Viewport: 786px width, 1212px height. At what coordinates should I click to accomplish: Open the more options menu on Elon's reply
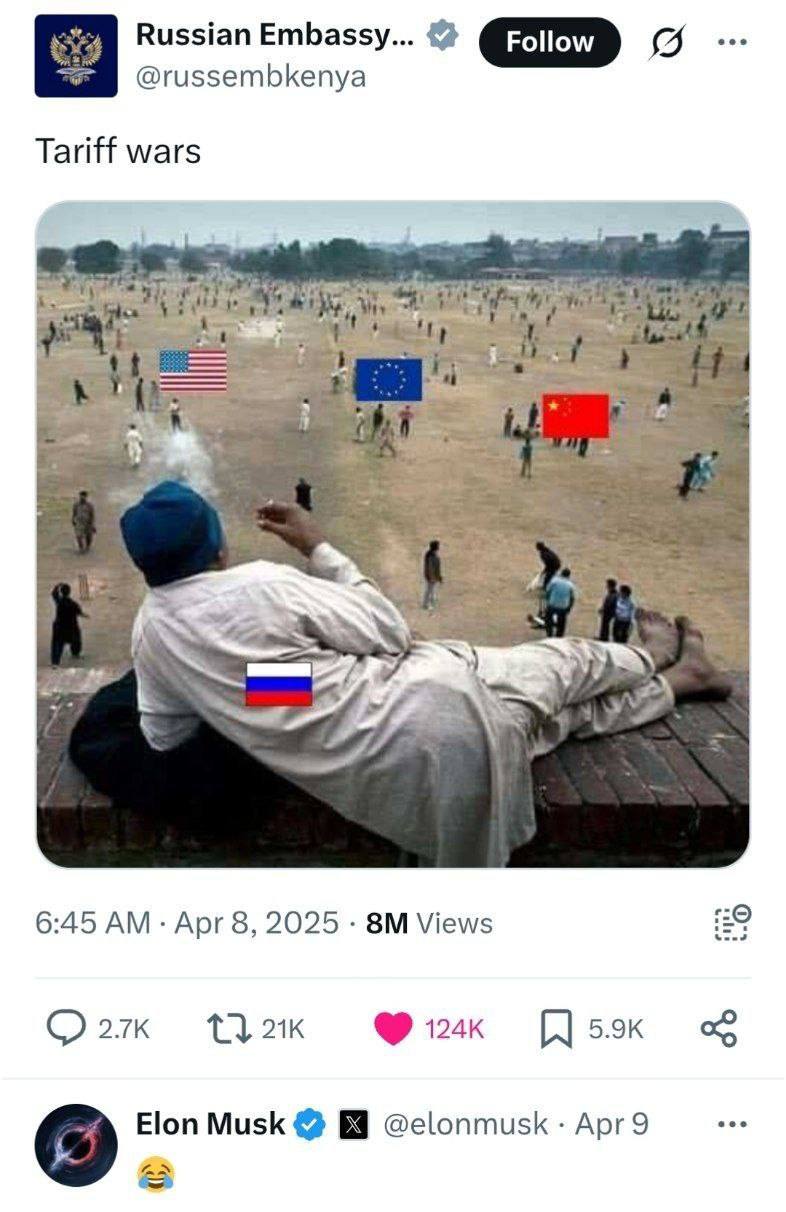(x=733, y=1125)
